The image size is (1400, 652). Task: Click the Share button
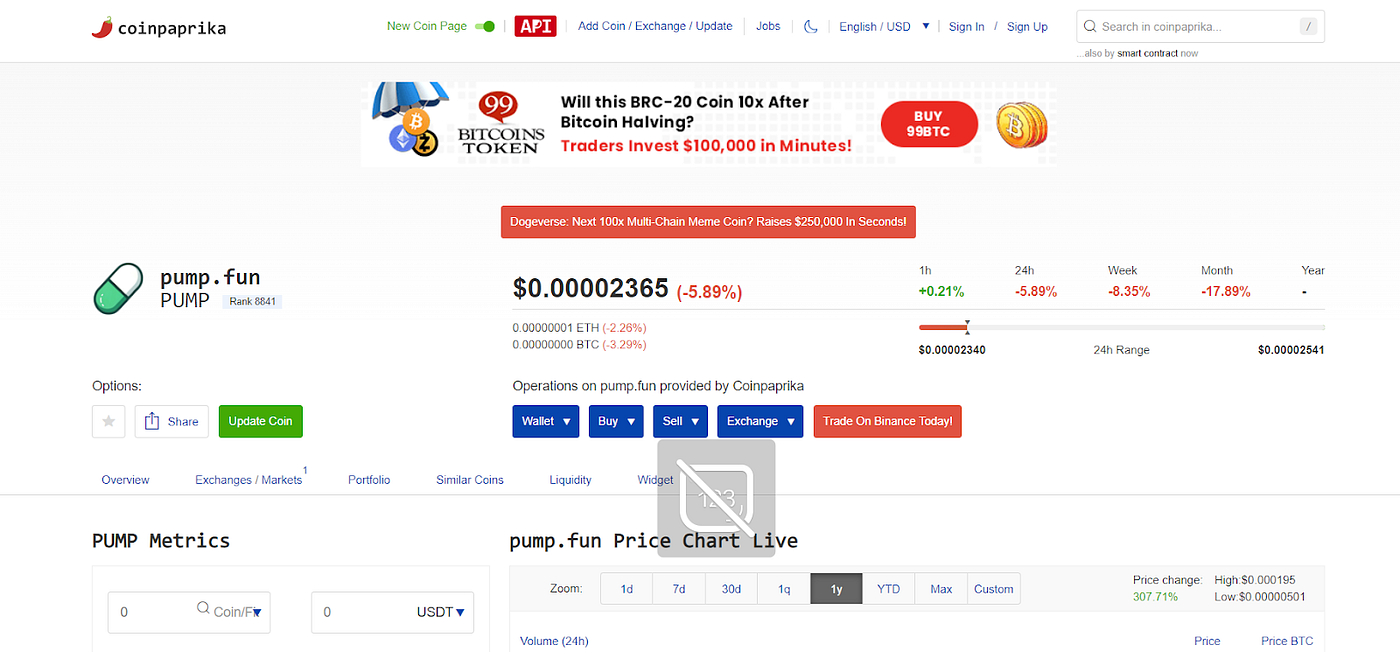click(171, 421)
